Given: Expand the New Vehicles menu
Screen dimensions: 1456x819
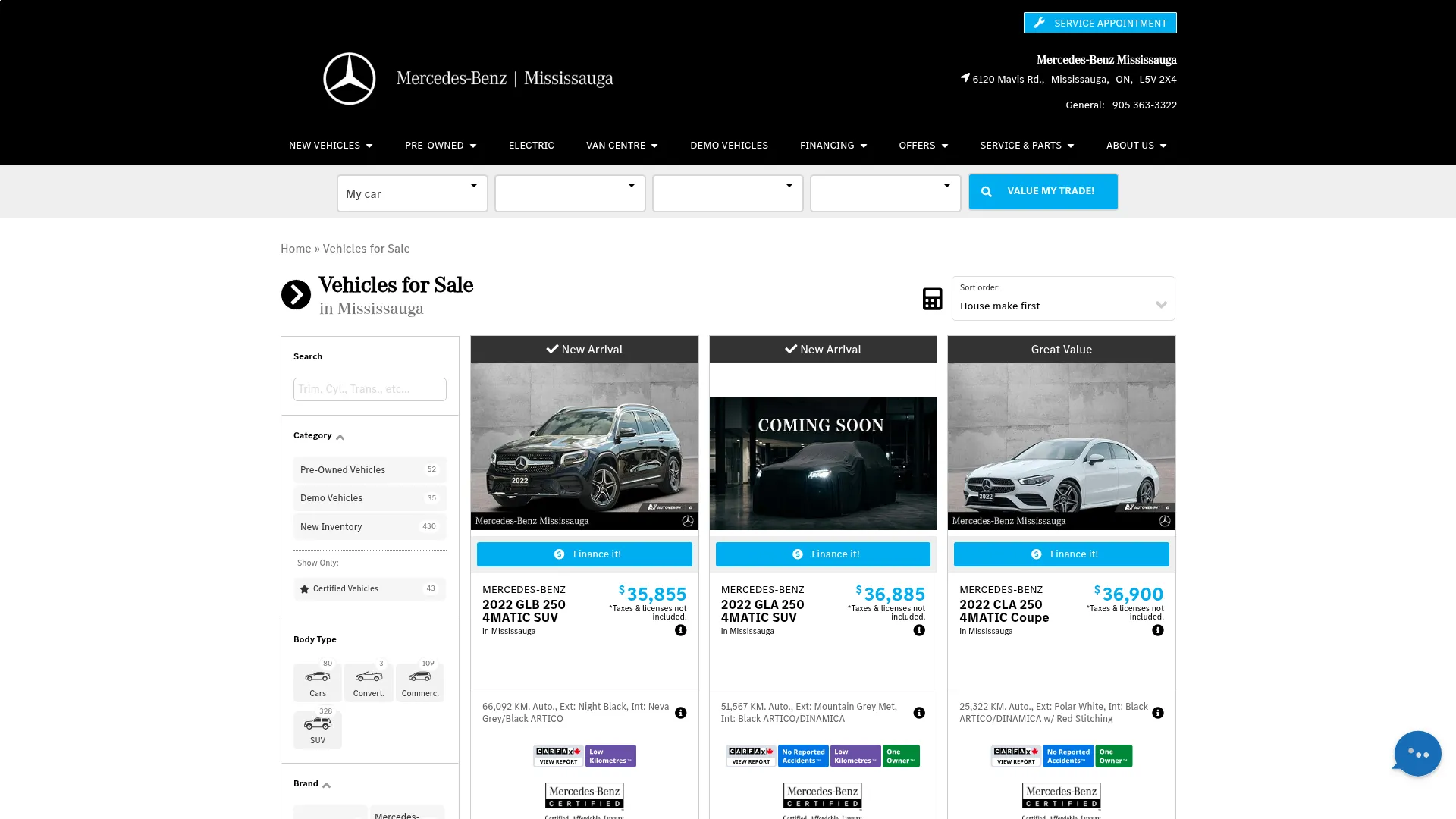Looking at the screenshot, I should tap(331, 146).
